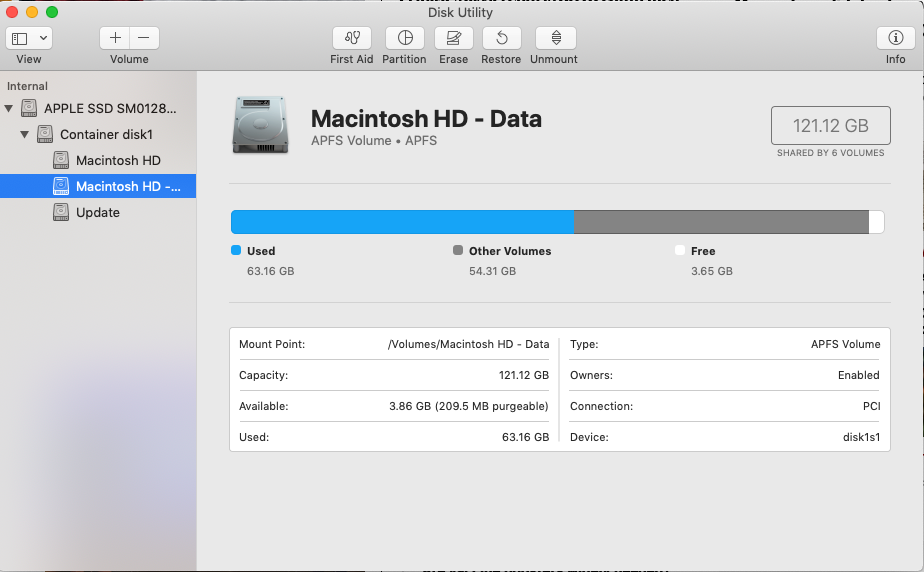
Task: Select the highlighted Macintosh HD - Data row
Action: click(98, 186)
